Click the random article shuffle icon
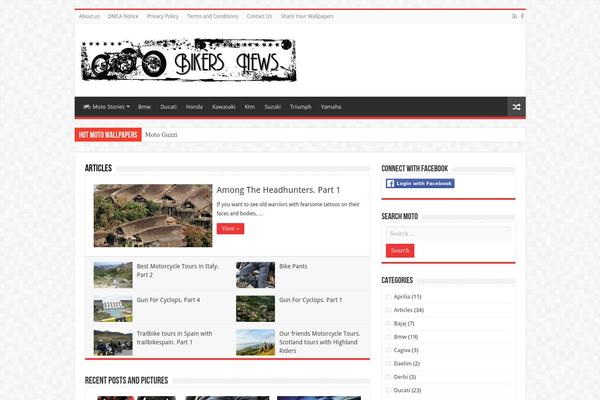The image size is (600, 400). pyautogui.click(x=516, y=107)
